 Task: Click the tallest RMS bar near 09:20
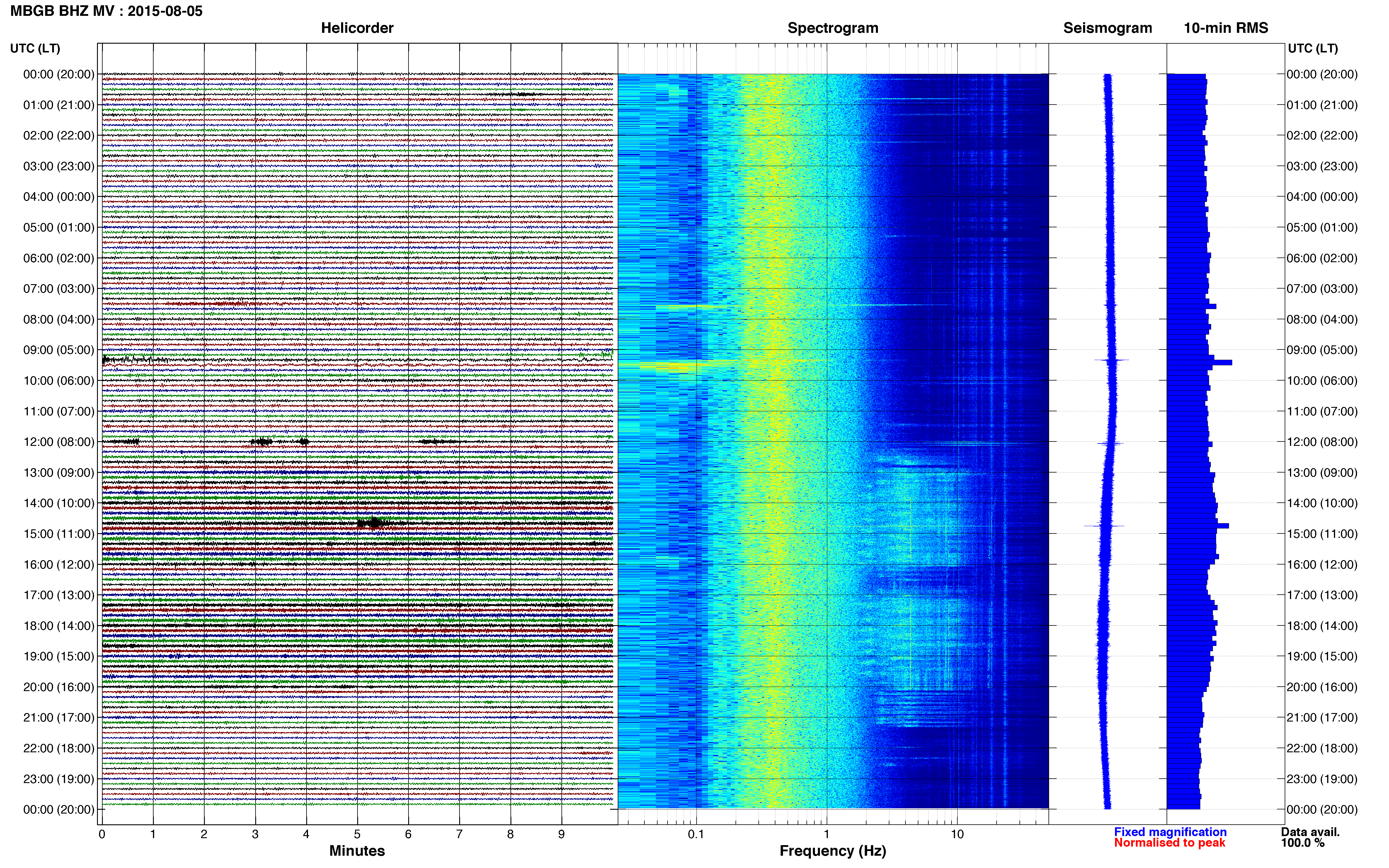pos(1199,362)
